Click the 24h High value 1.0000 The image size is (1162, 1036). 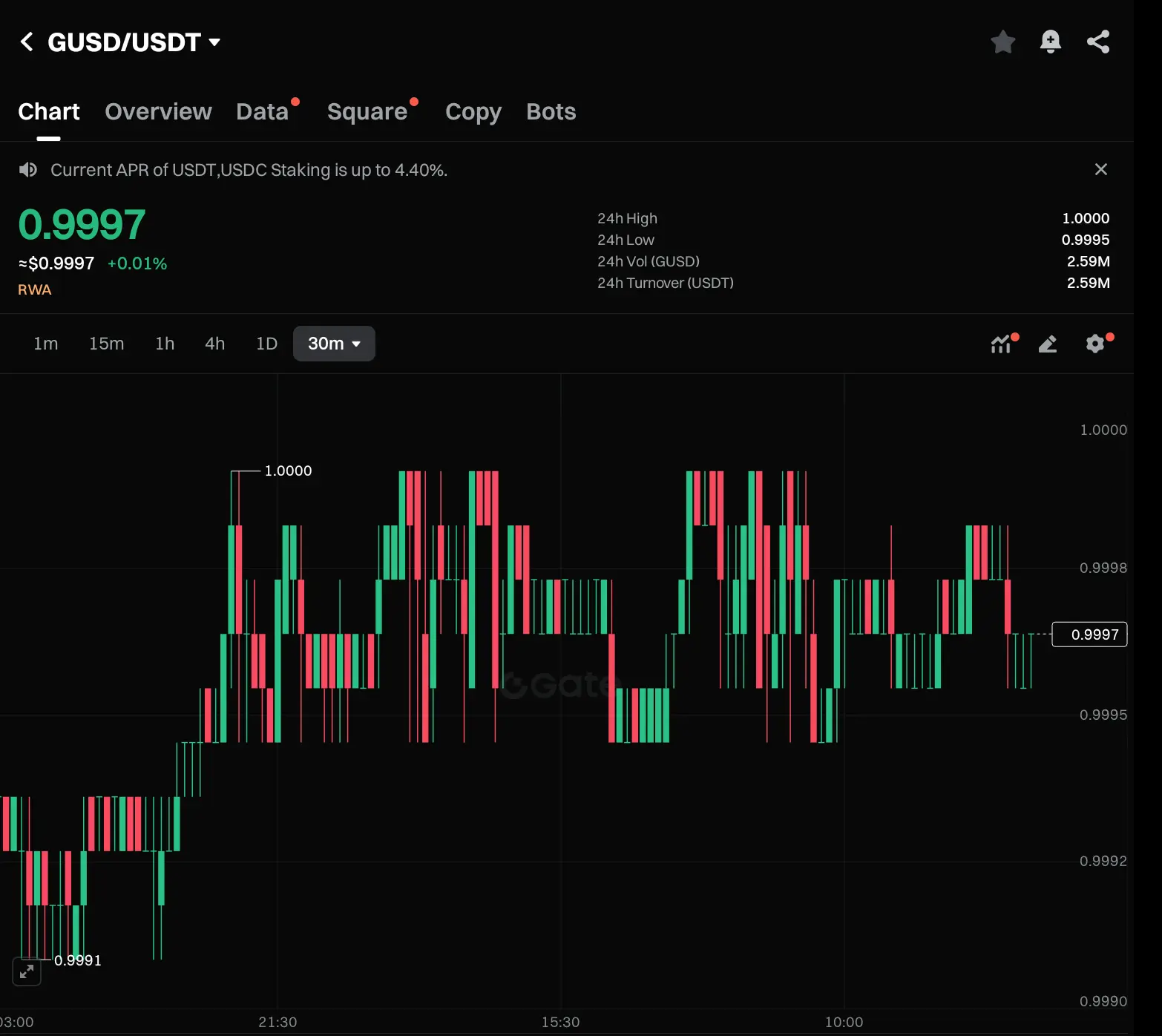pos(1086,218)
